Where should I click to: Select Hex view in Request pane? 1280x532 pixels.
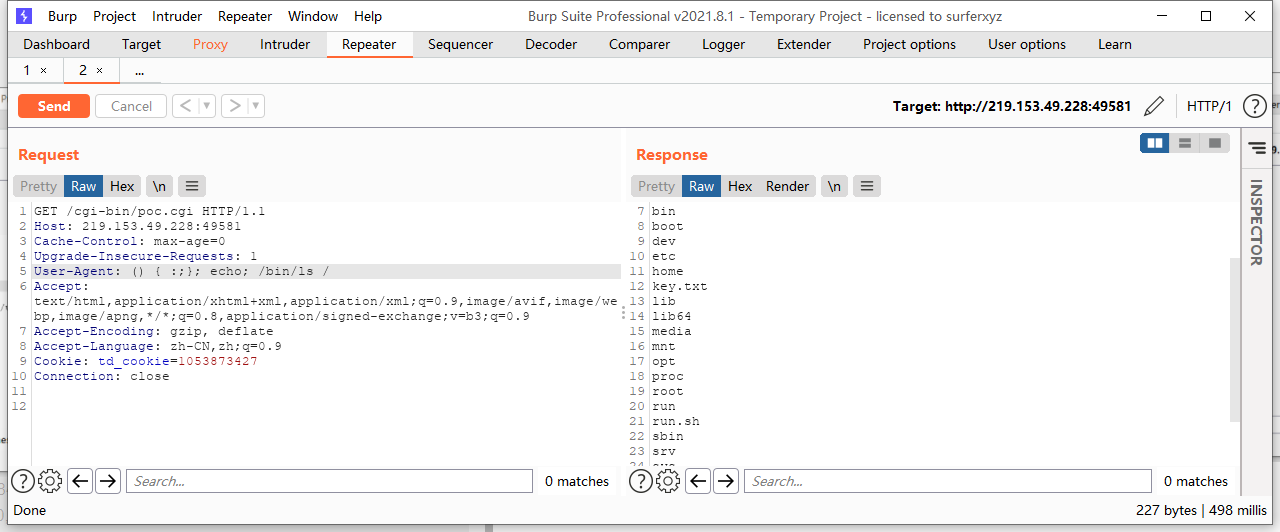[122, 186]
